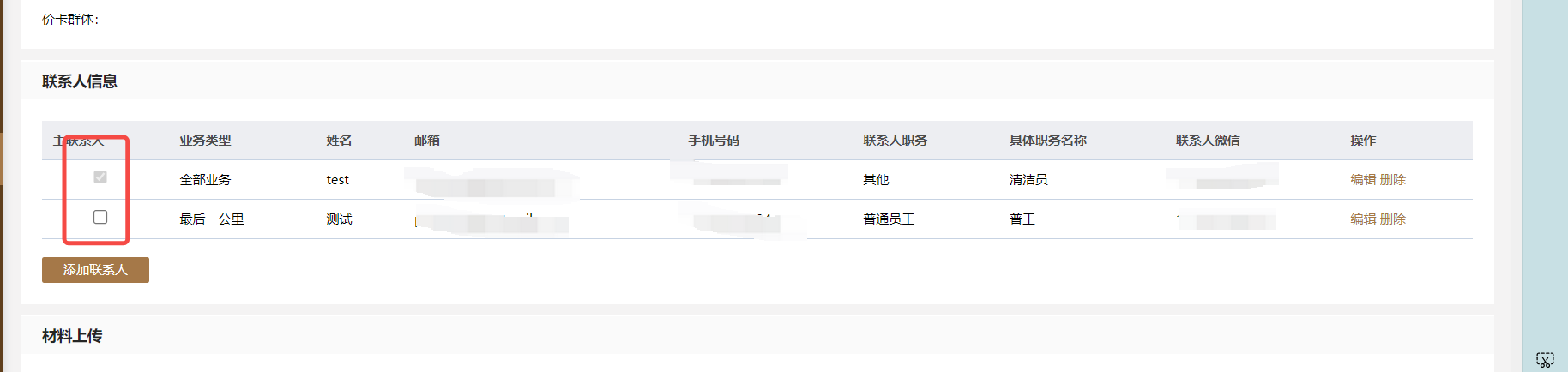Image resolution: width=1568 pixels, height=372 pixels.
Task: Click 编辑 for the test contact
Action: click(x=1363, y=179)
